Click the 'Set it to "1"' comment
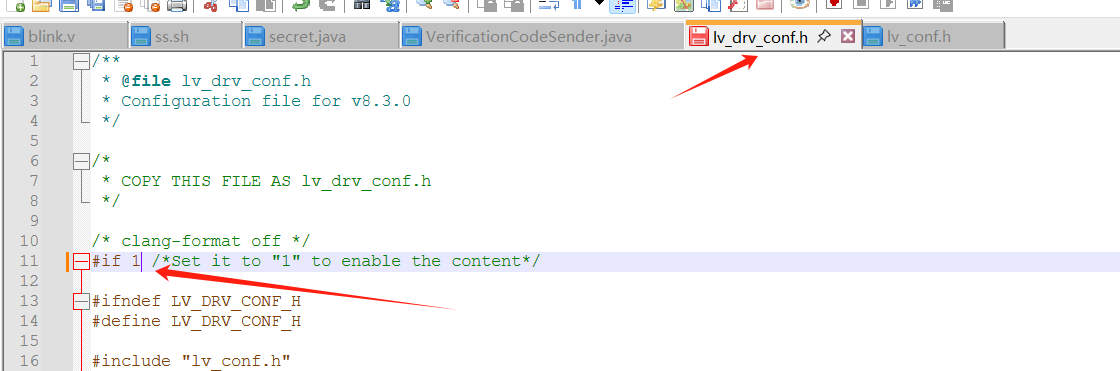The height and width of the screenshot is (371, 1120). pos(346,261)
